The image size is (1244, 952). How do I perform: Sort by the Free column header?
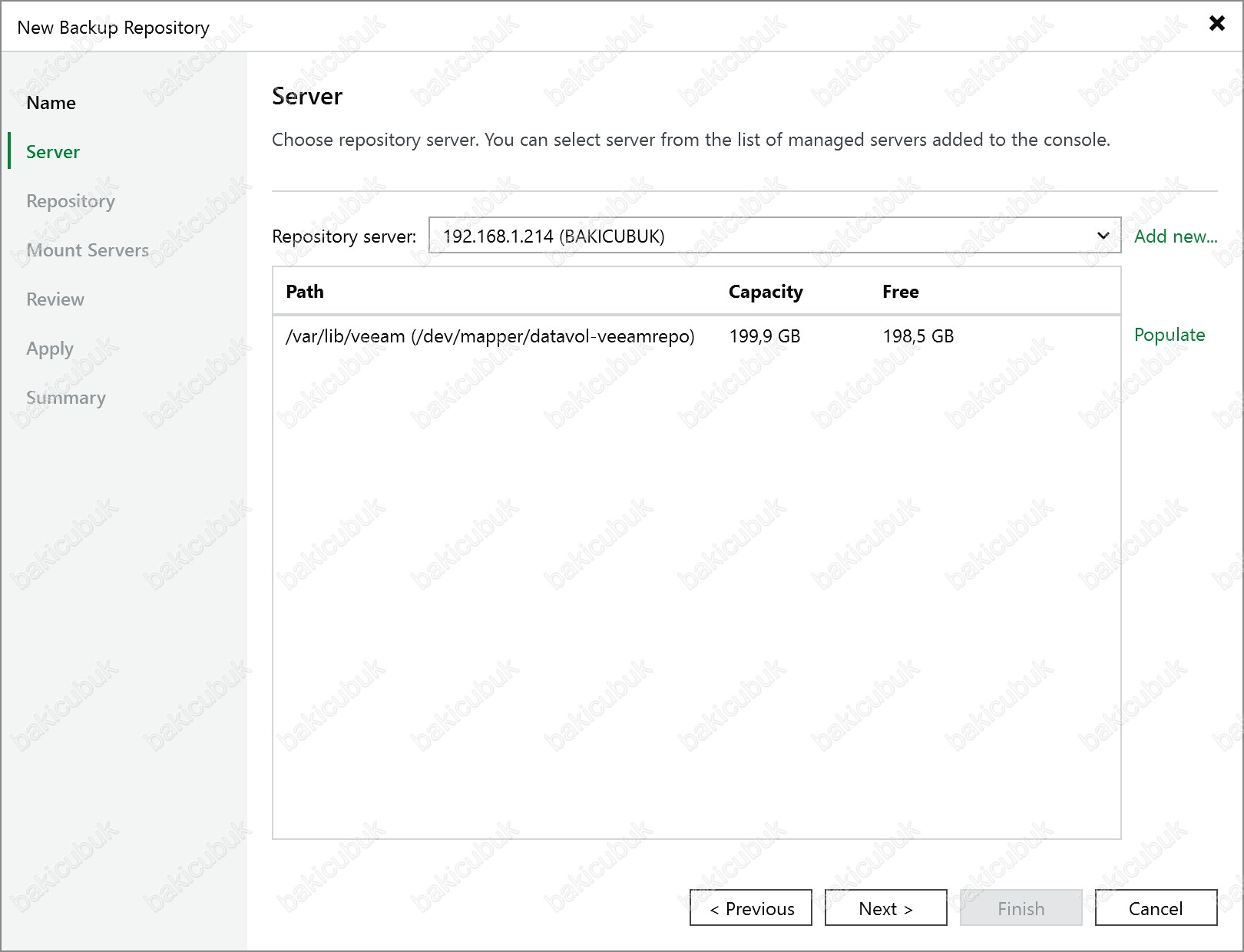pos(900,292)
